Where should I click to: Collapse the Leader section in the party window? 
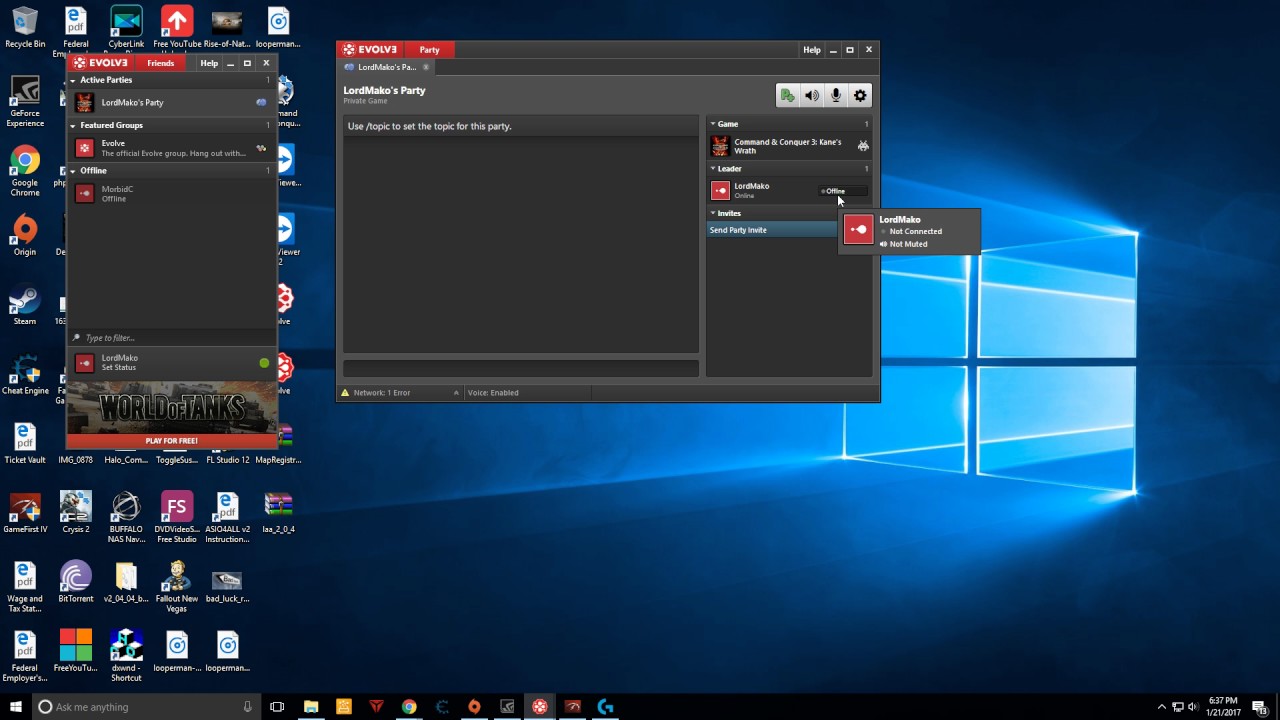click(x=713, y=169)
